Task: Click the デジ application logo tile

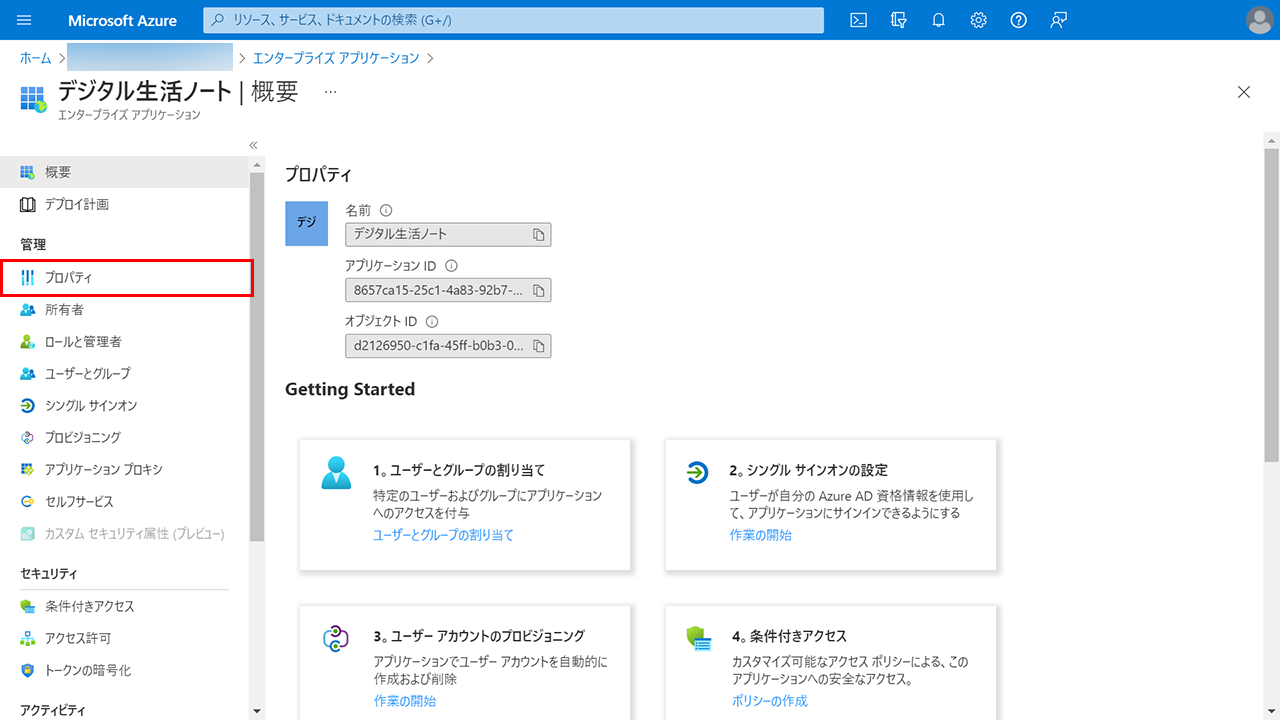Action: 307,223
